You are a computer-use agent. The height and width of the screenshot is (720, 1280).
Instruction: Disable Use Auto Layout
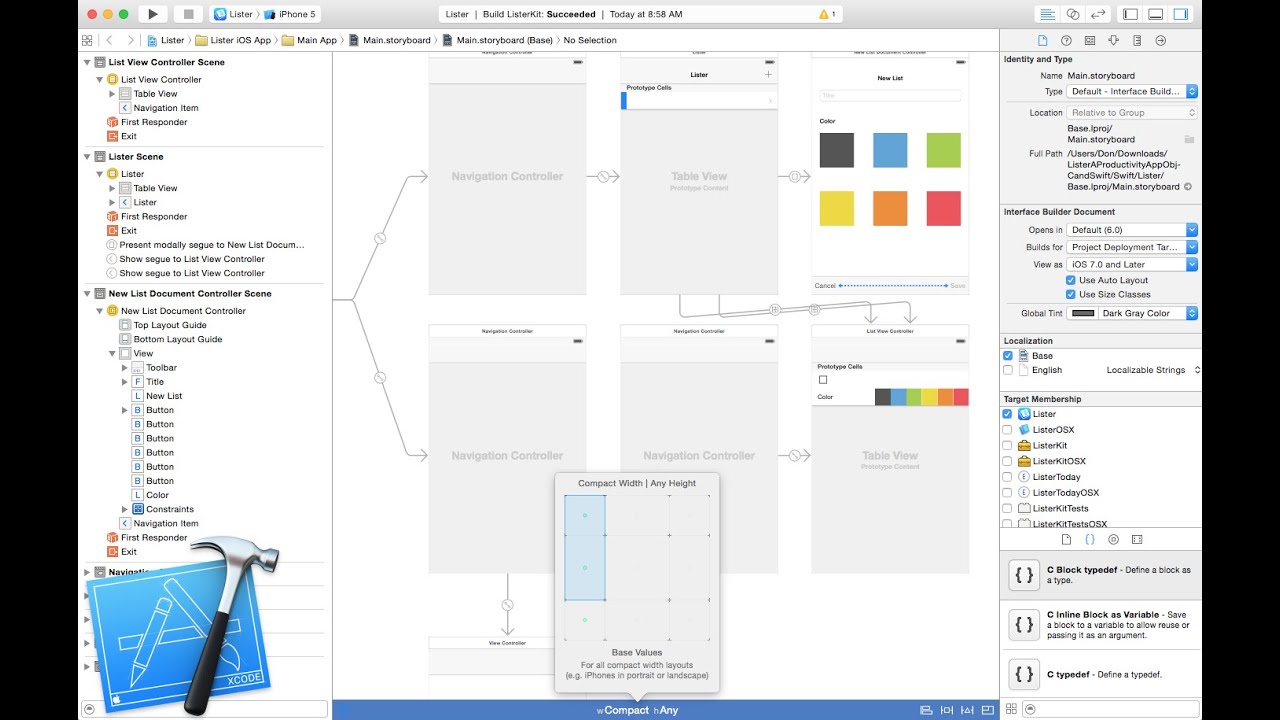click(x=1072, y=280)
